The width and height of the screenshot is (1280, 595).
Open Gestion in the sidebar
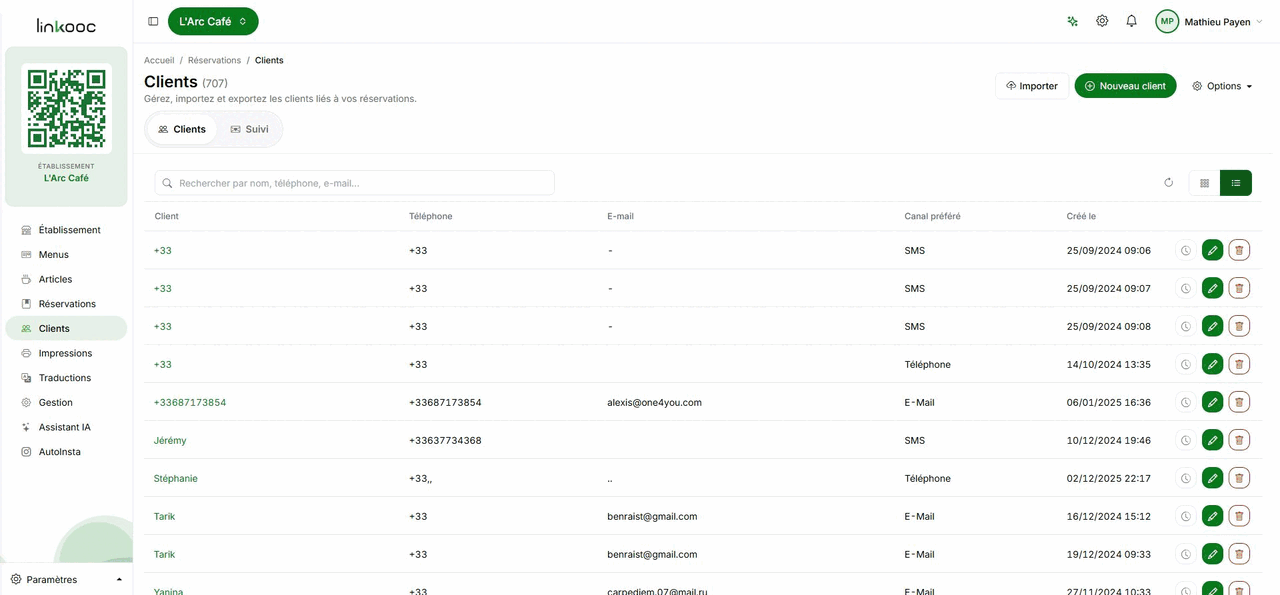click(66, 402)
